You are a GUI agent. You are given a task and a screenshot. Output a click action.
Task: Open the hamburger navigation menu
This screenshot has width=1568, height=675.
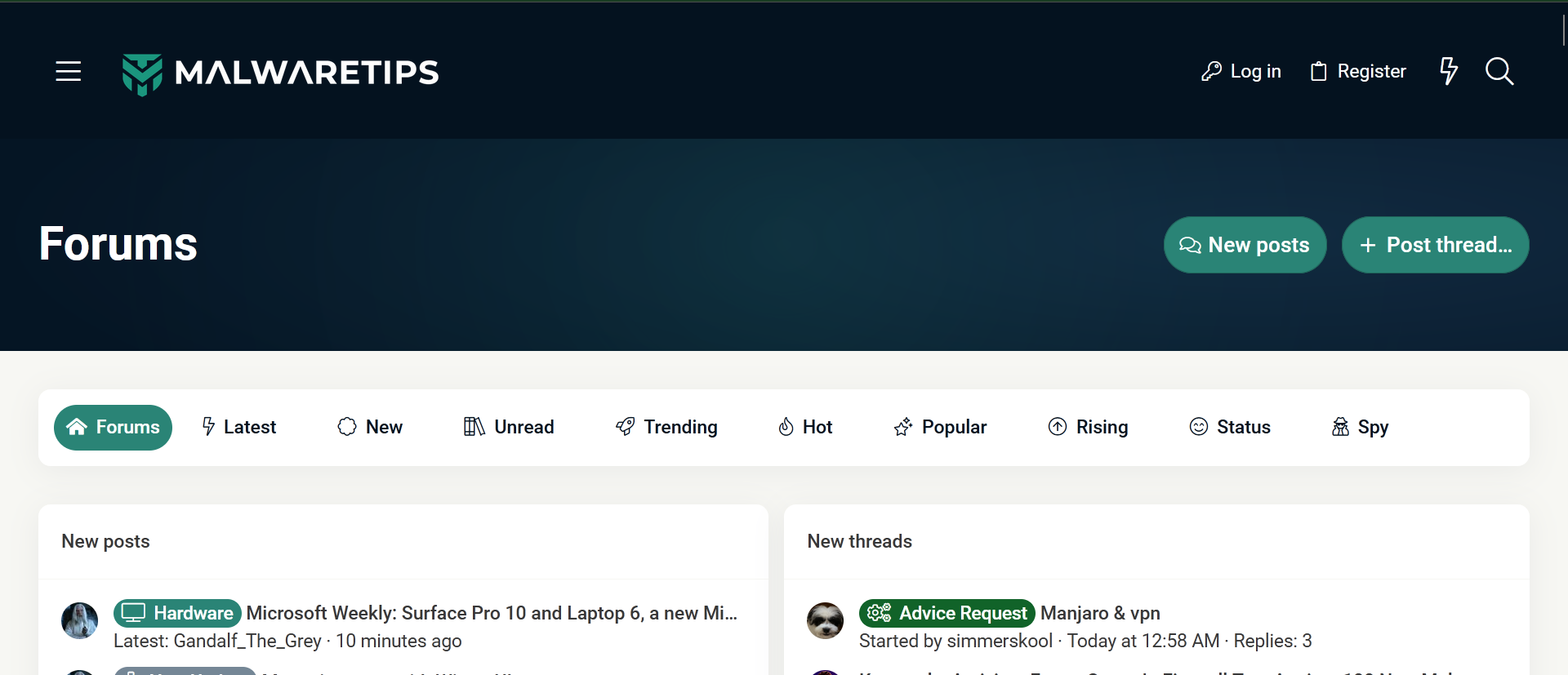click(69, 72)
